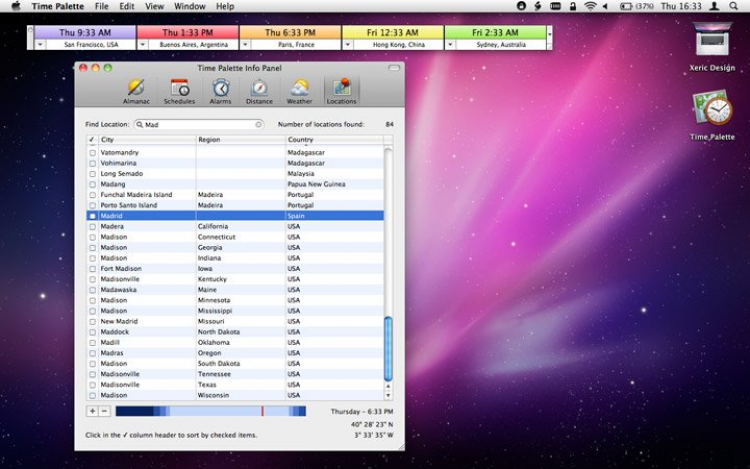The width and height of the screenshot is (750, 469).
Task: Open the Edit menu in menu bar
Action: pos(127,6)
